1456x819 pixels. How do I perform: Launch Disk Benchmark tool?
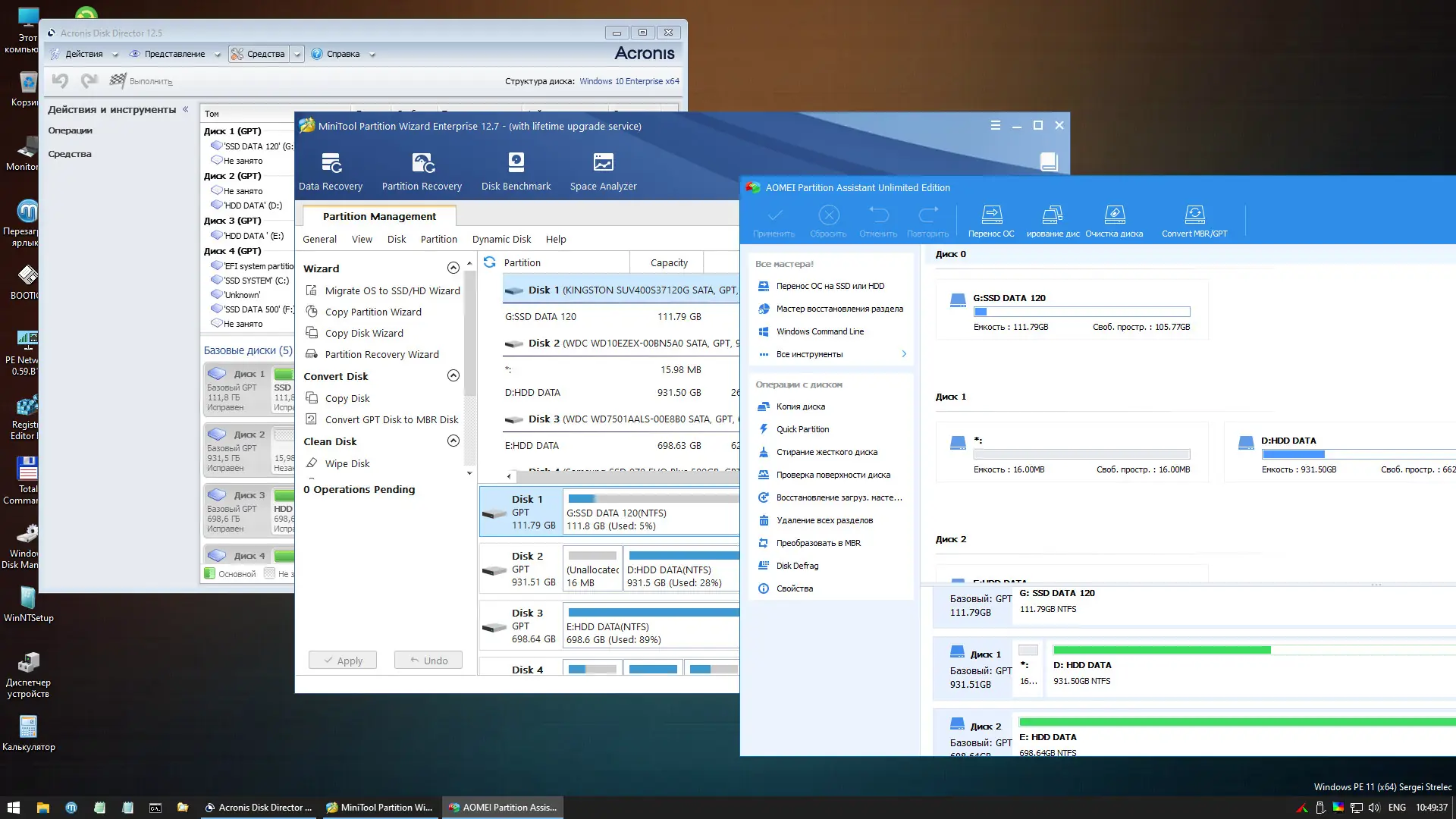click(516, 171)
